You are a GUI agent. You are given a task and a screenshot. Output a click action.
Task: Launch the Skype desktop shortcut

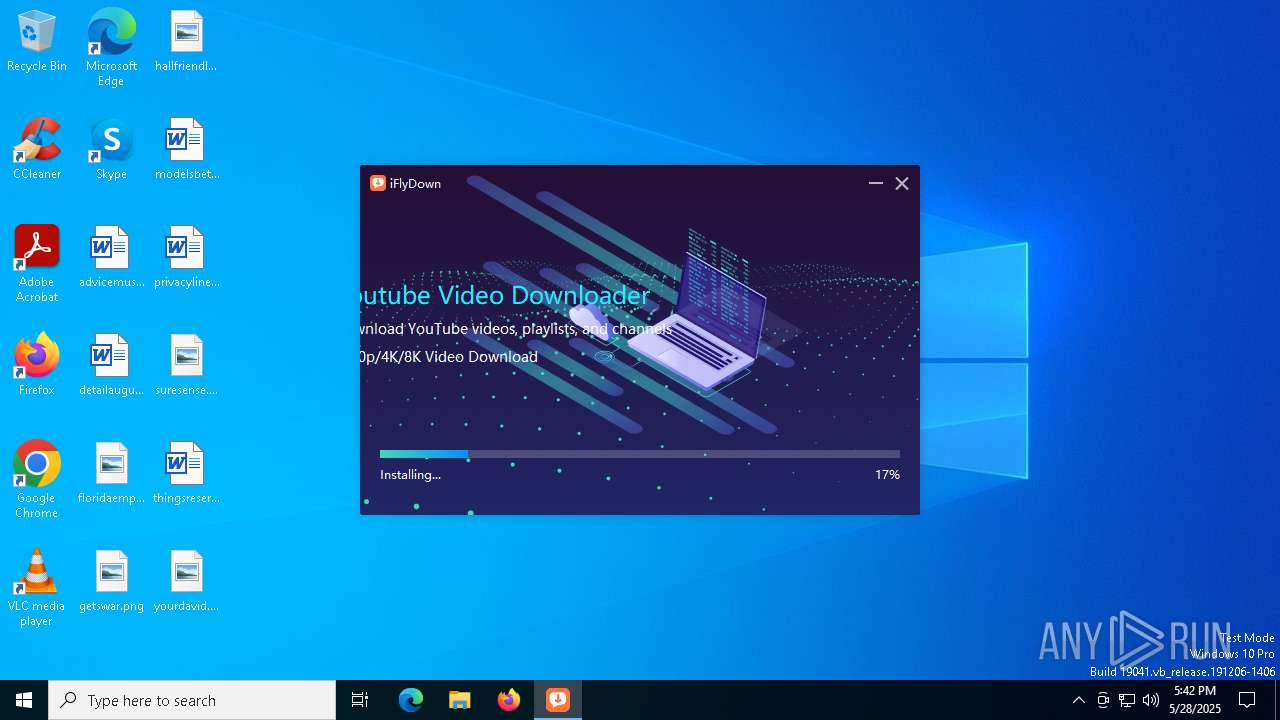coord(111,150)
